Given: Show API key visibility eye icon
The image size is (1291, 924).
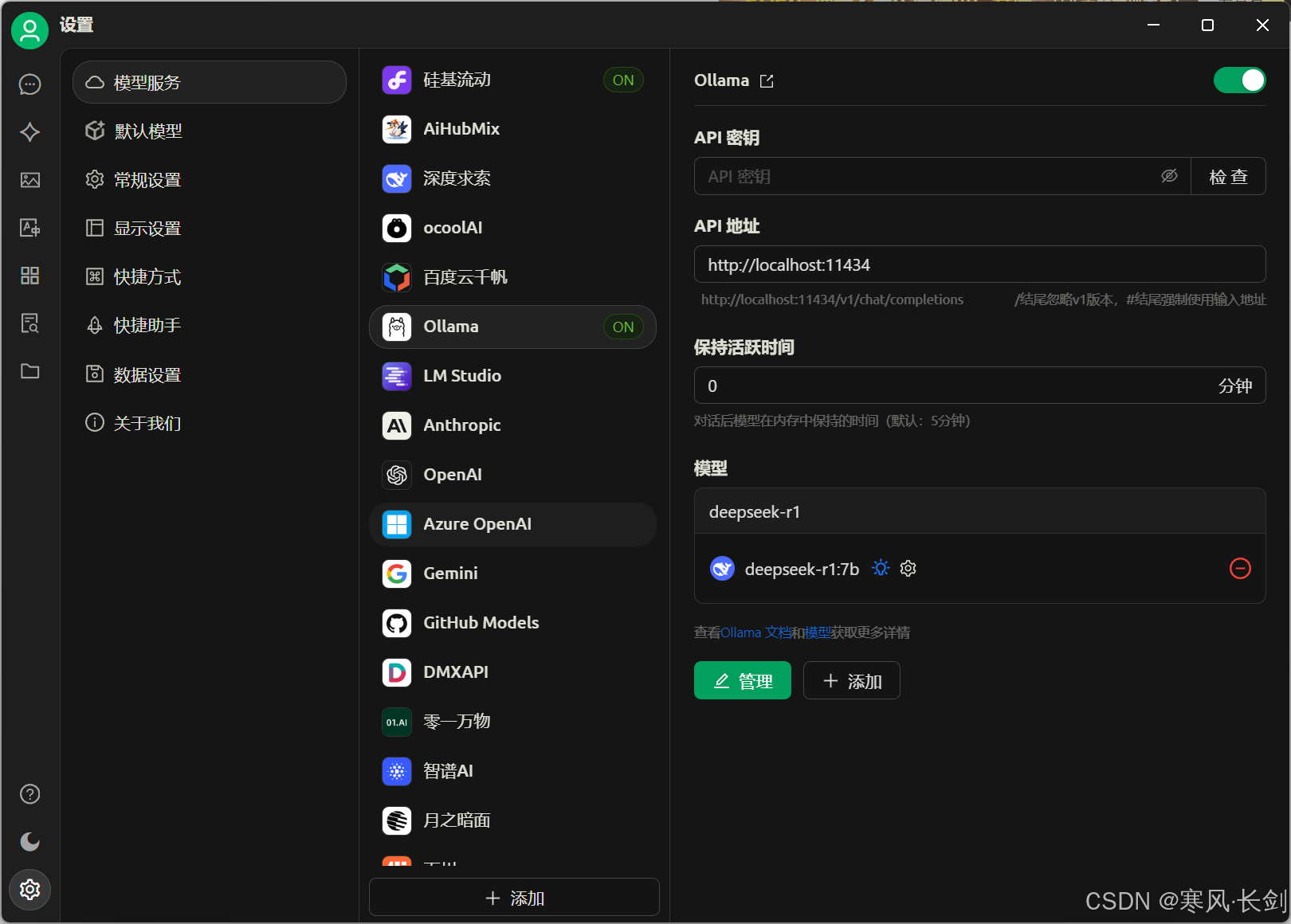Looking at the screenshot, I should coord(1169,176).
